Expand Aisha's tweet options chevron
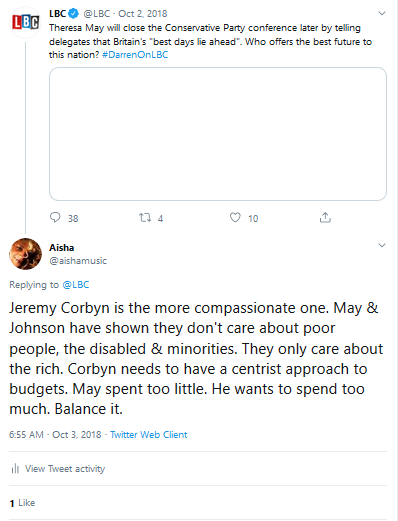Screen dimensions: 398x521 click(x=382, y=246)
